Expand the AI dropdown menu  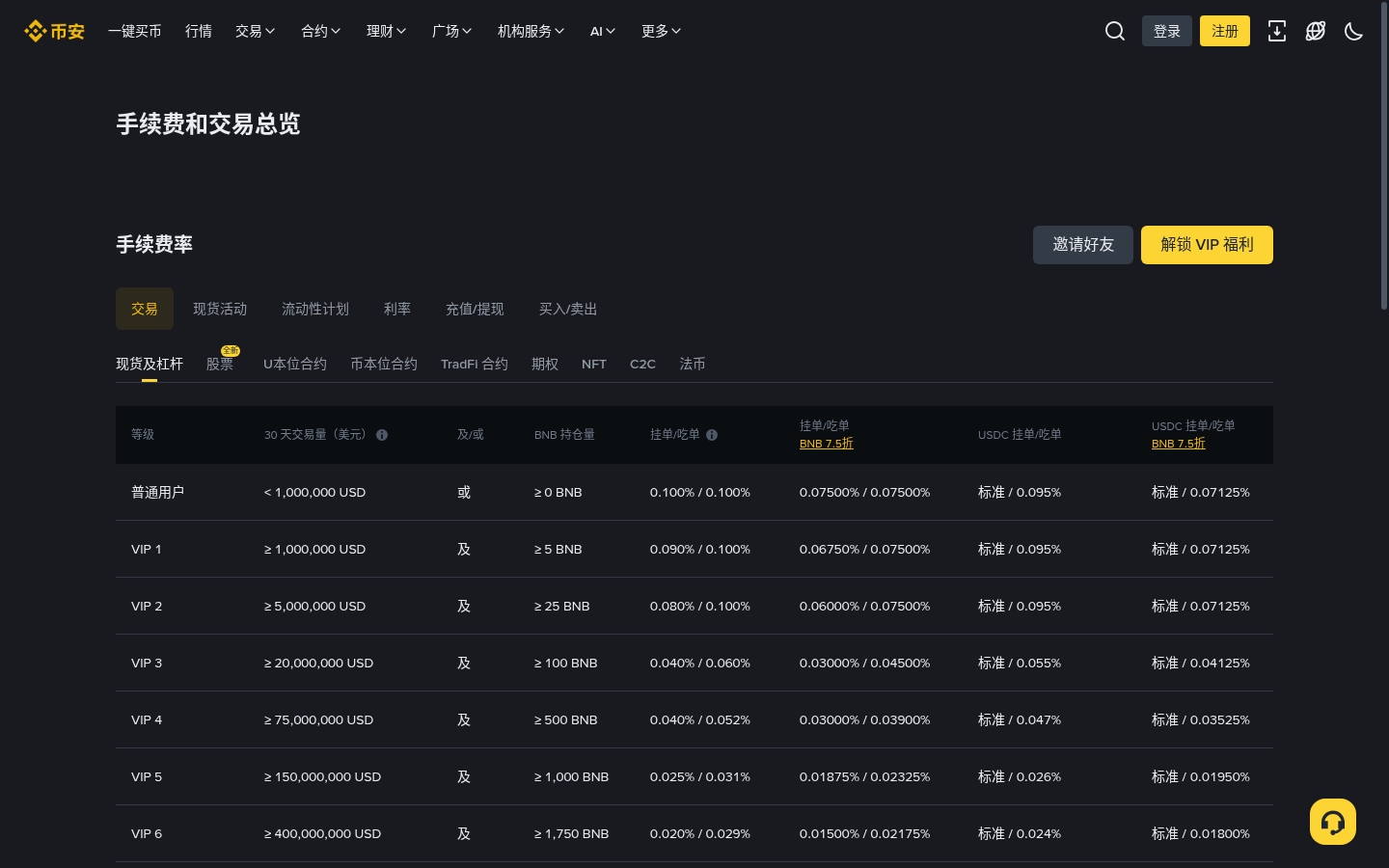point(603,31)
